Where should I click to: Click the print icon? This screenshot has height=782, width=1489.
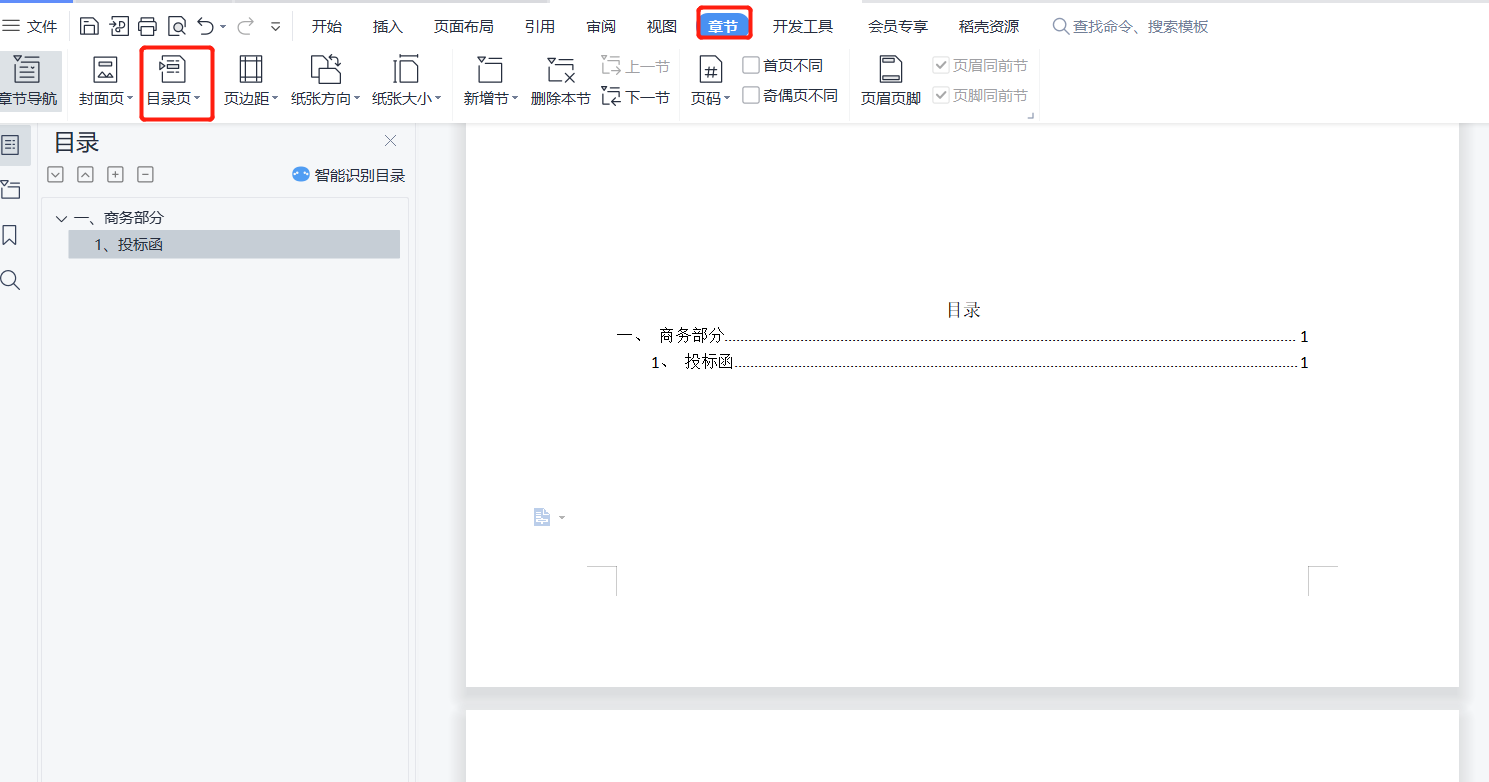point(148,26)
